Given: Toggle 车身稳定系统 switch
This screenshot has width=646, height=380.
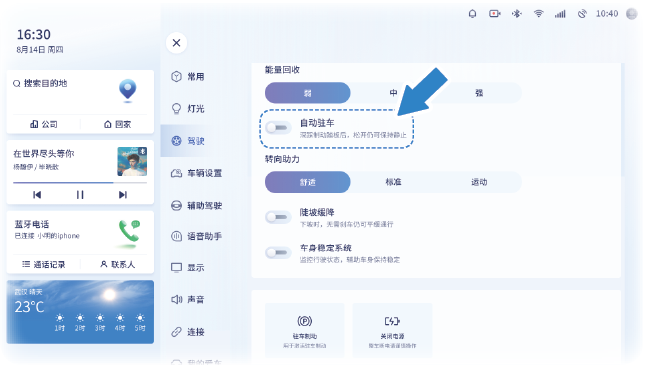Looking at the screenshot, I should point(278,252).
